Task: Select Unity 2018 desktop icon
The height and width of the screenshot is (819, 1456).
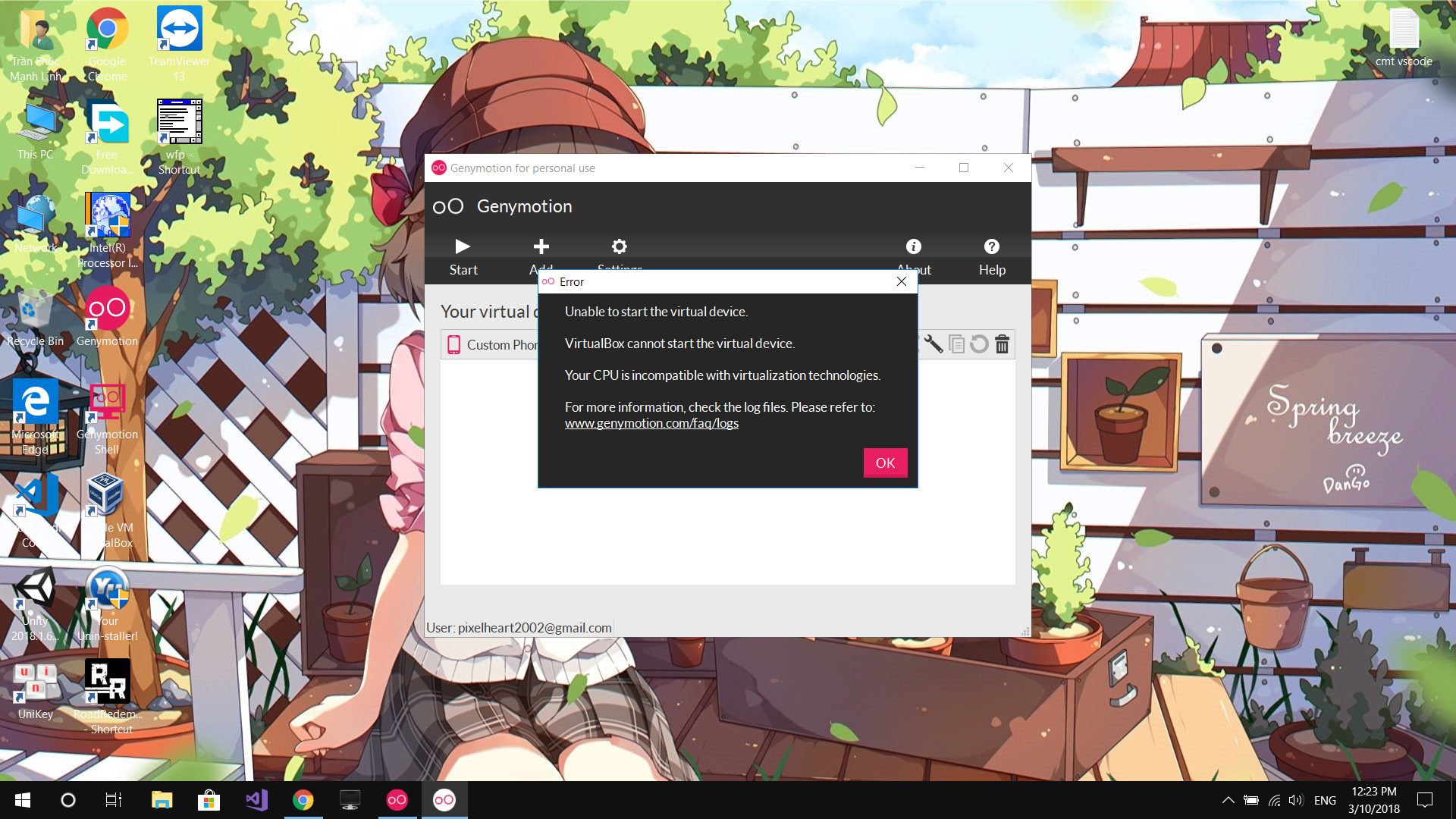Action: click(x=36, y=604)
